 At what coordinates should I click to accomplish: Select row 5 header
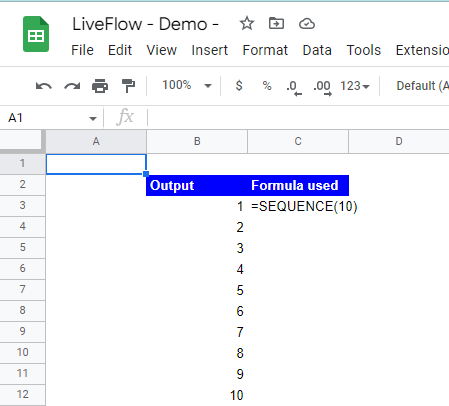pos(22,247)
